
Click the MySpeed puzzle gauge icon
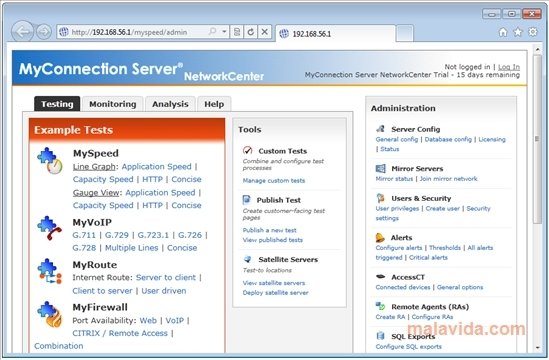click(x=50, y=161)
